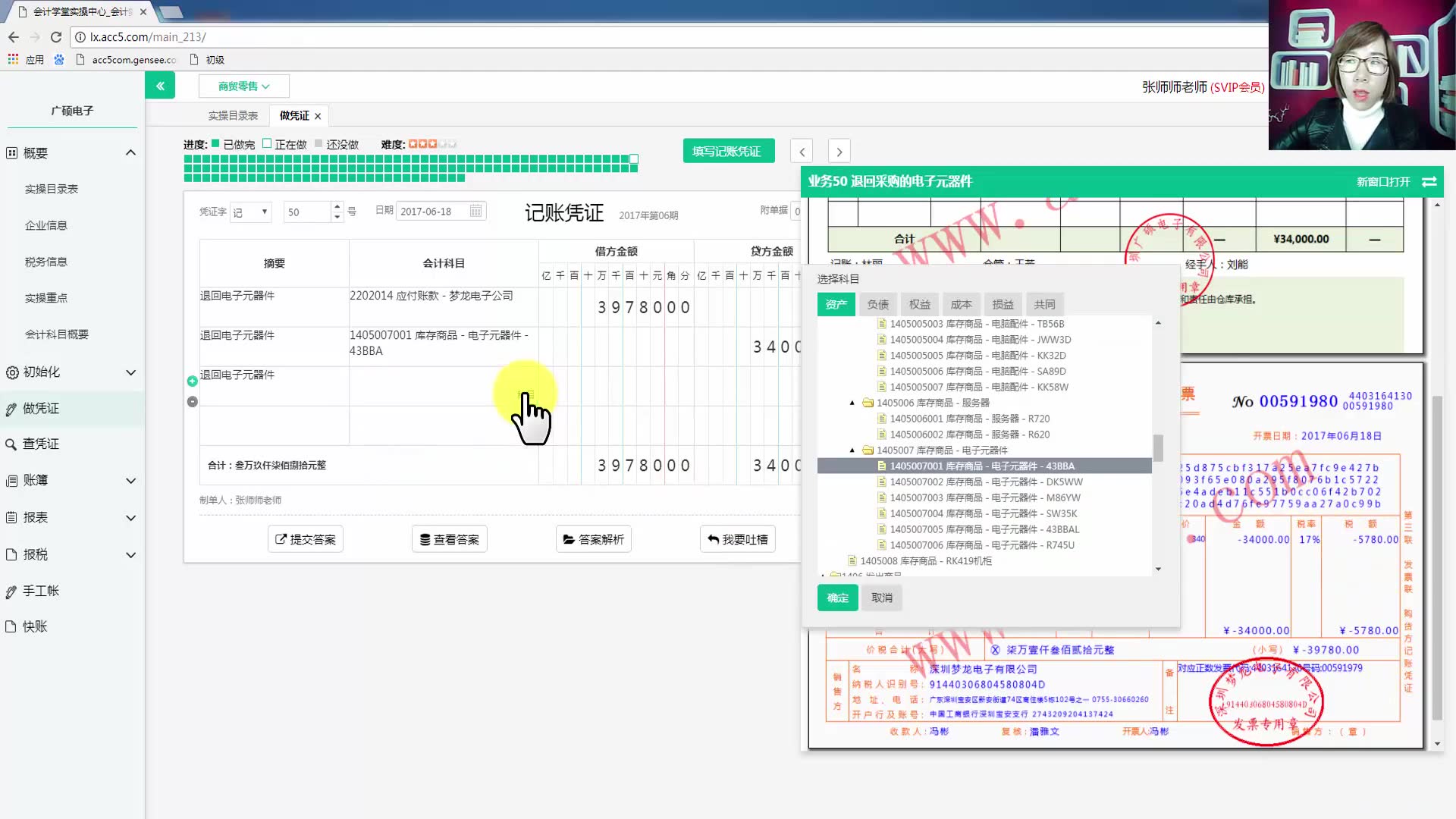The width and height of the screenshot is (1456, 819).
Task: Click the double-arrow sidebar collapse icon
Action: pos(160,86)
